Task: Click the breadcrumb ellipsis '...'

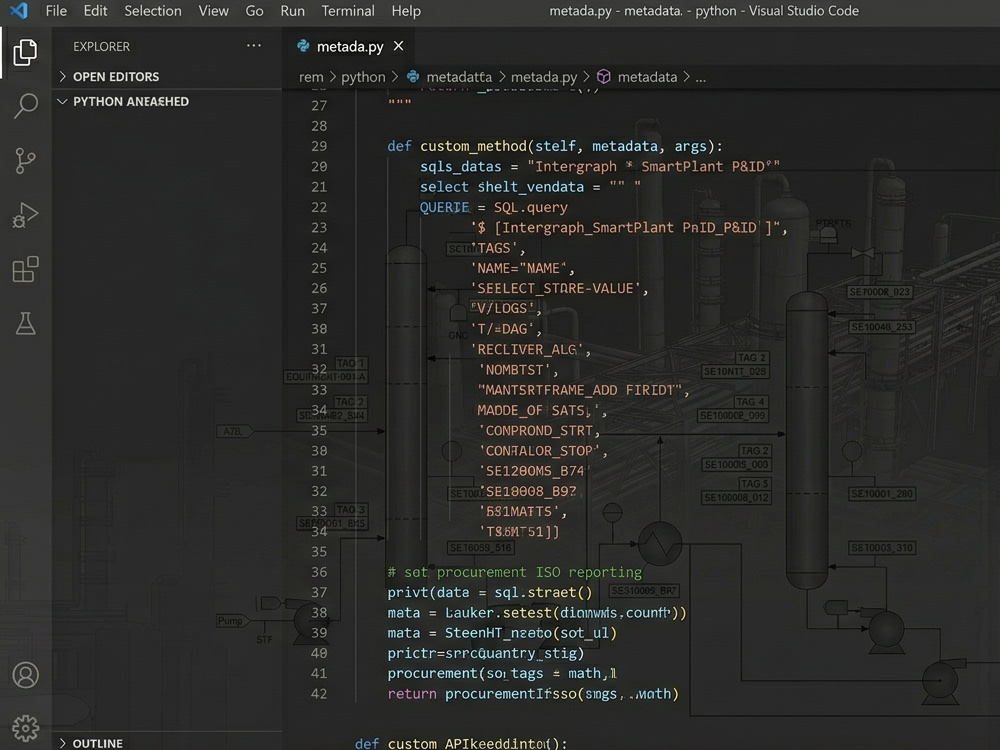Action: pos(700,77)
